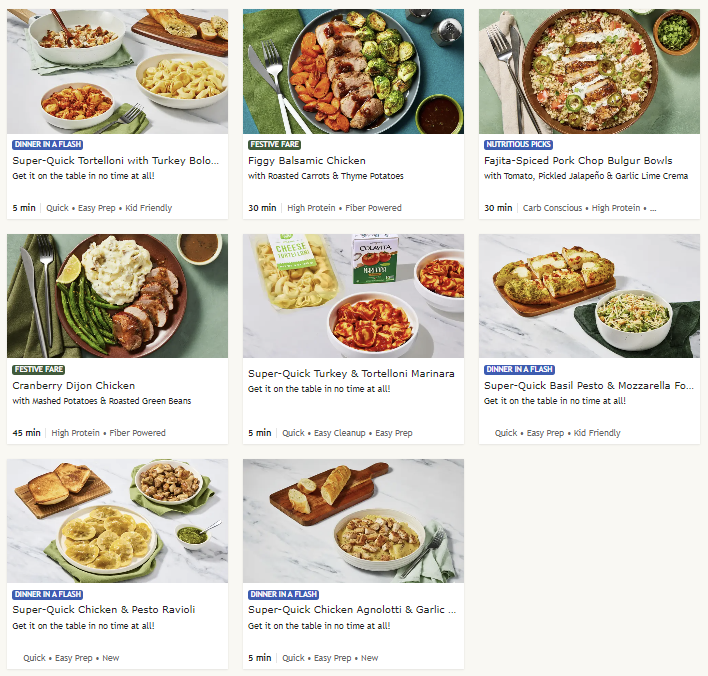Open the Basil Pesto & Mozzarella Focaccia photo
This screenshot has height=676, width=708.
coord(589,296)
